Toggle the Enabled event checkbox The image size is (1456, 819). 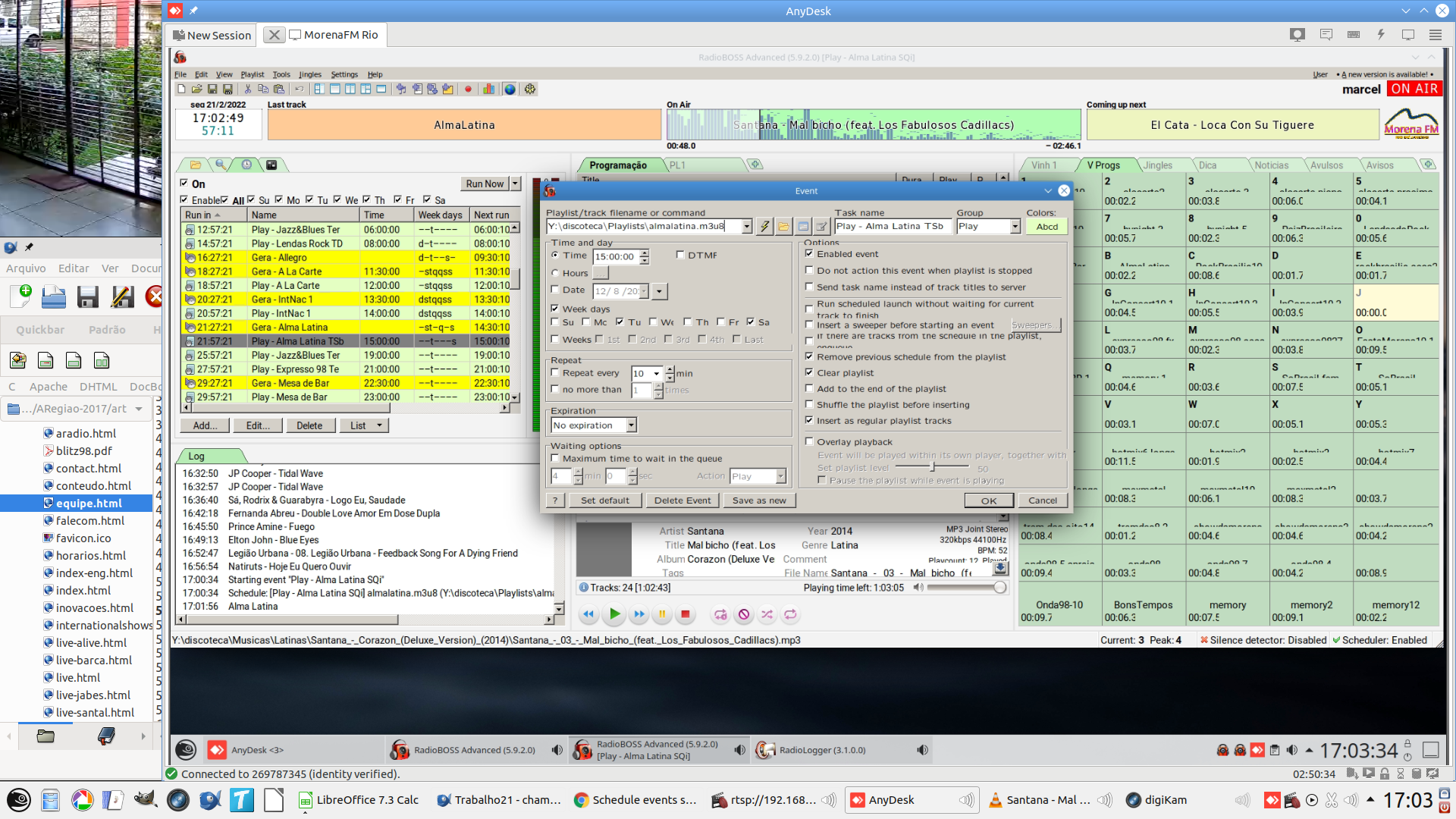click(x=809, y=254)
